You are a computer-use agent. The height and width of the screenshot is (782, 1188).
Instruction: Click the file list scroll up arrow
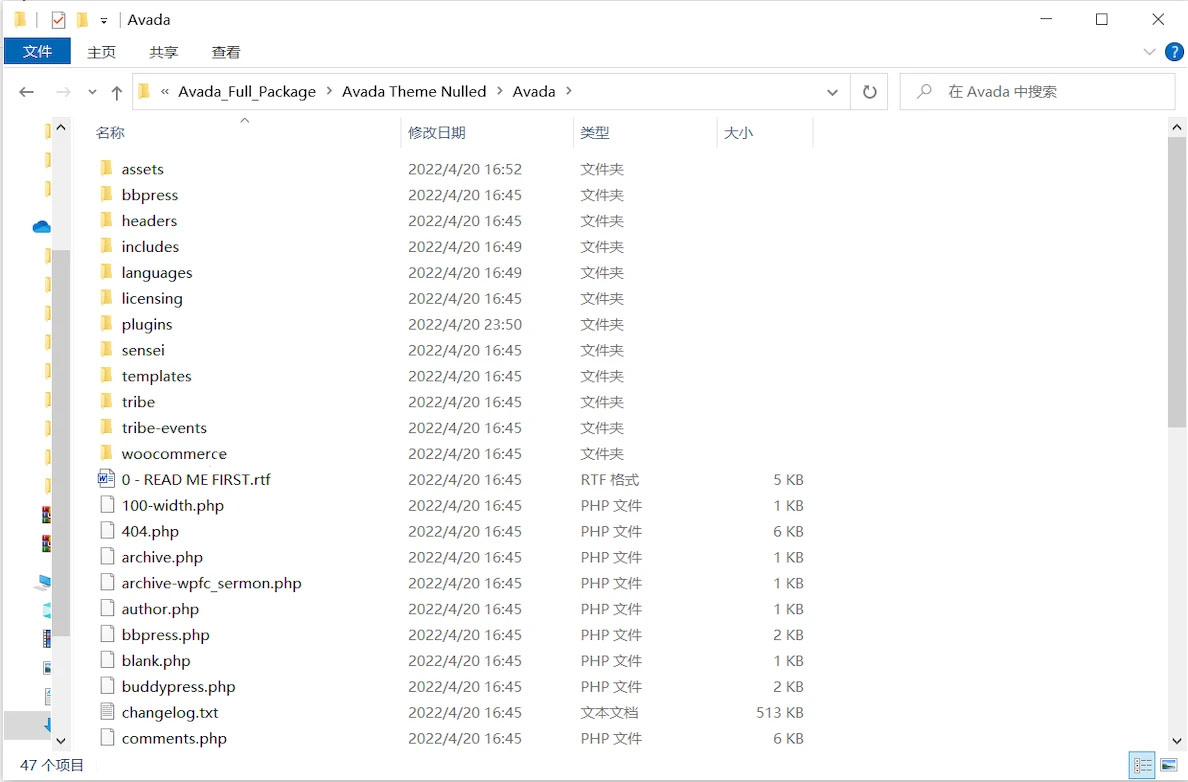click(x=1177, y=127)
